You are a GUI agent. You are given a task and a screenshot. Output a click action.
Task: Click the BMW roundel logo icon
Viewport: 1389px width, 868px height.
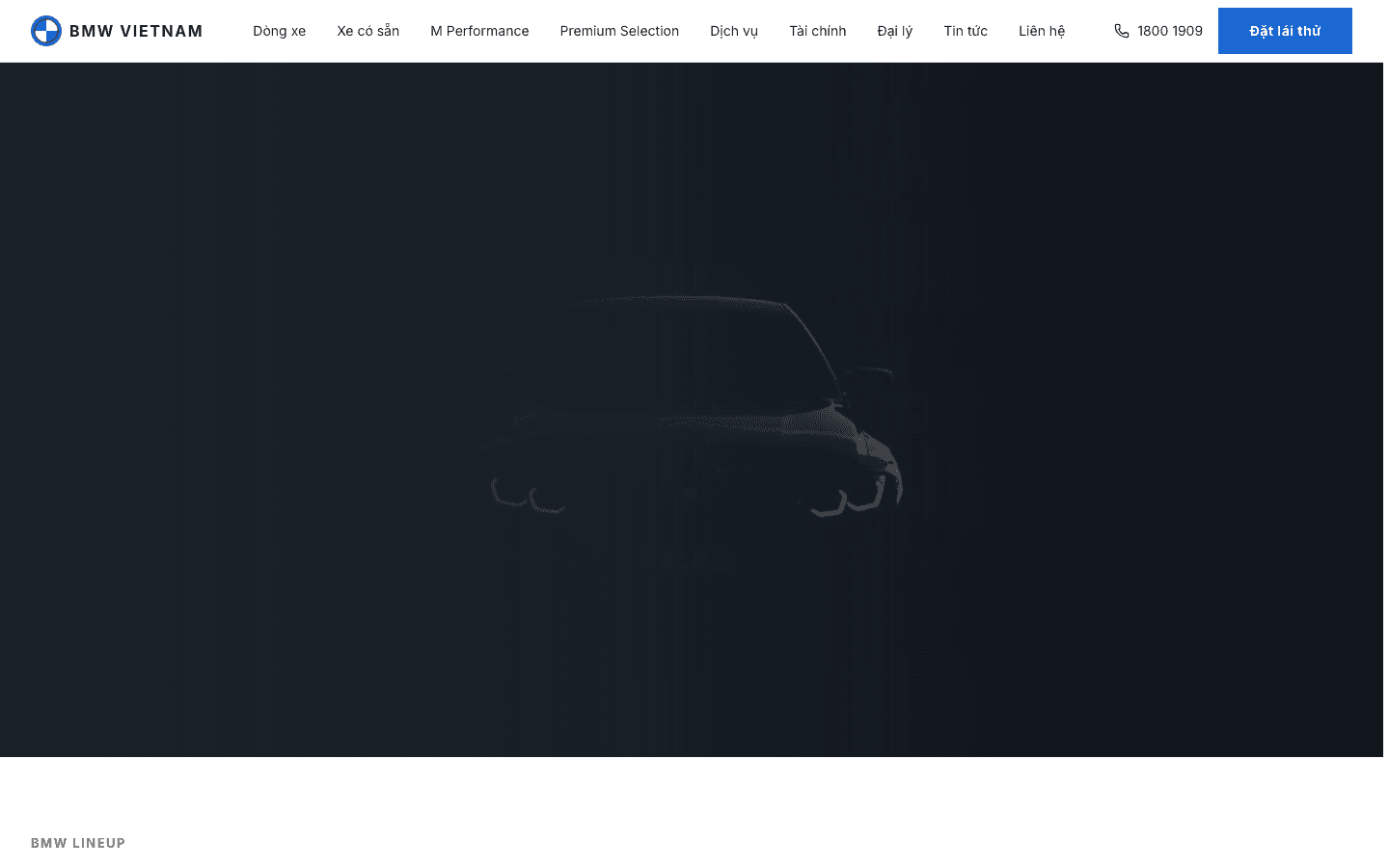tap(46, 31)
